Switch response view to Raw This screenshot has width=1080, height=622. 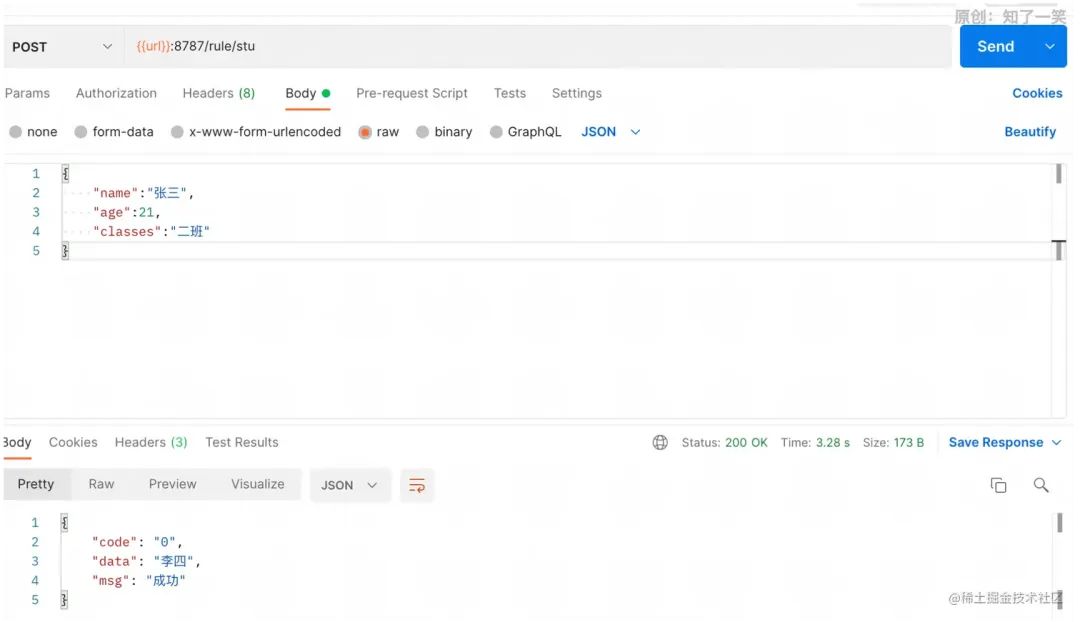[x=101, y=484]
